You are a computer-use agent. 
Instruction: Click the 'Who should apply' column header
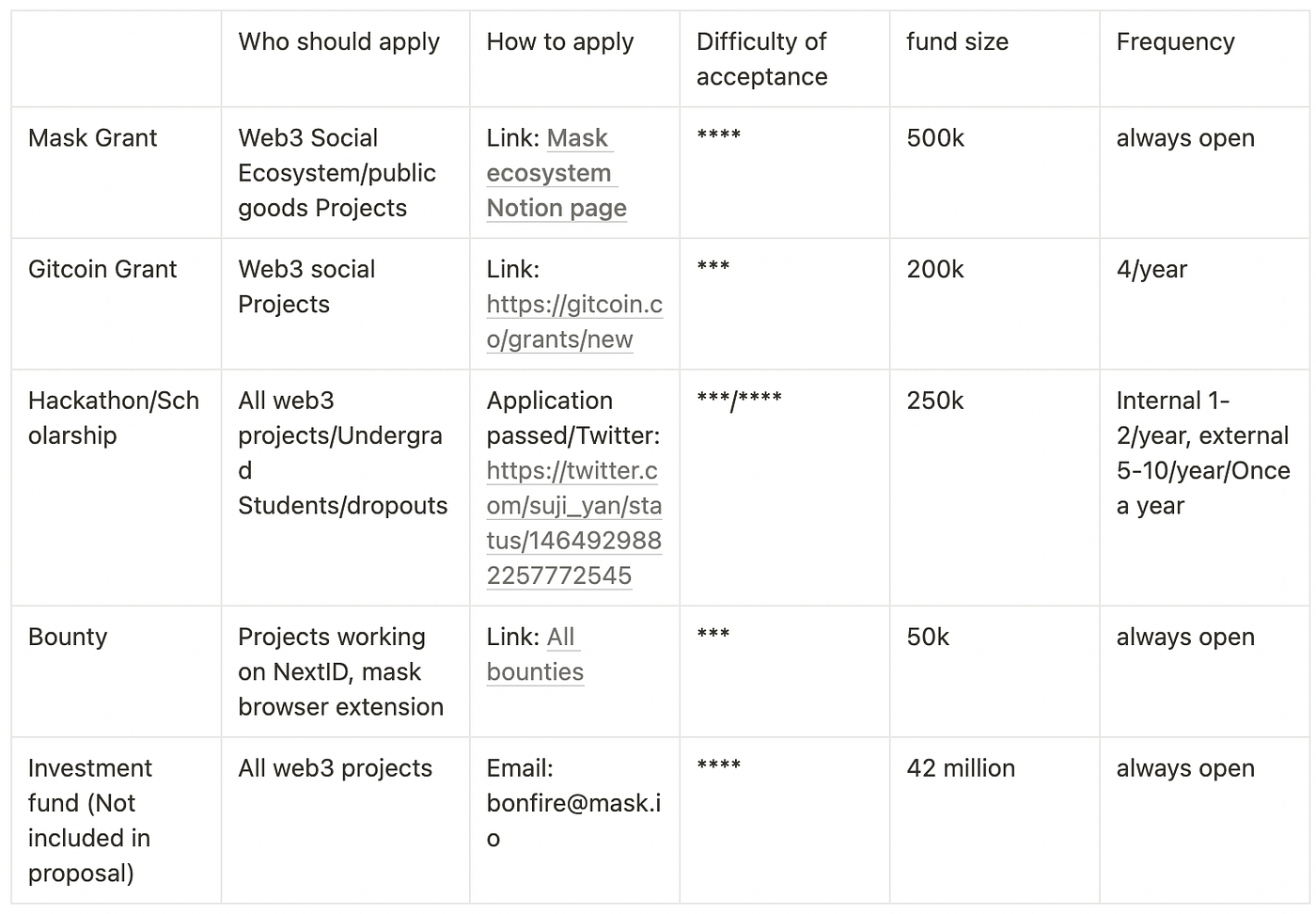(x=338, y=42)
